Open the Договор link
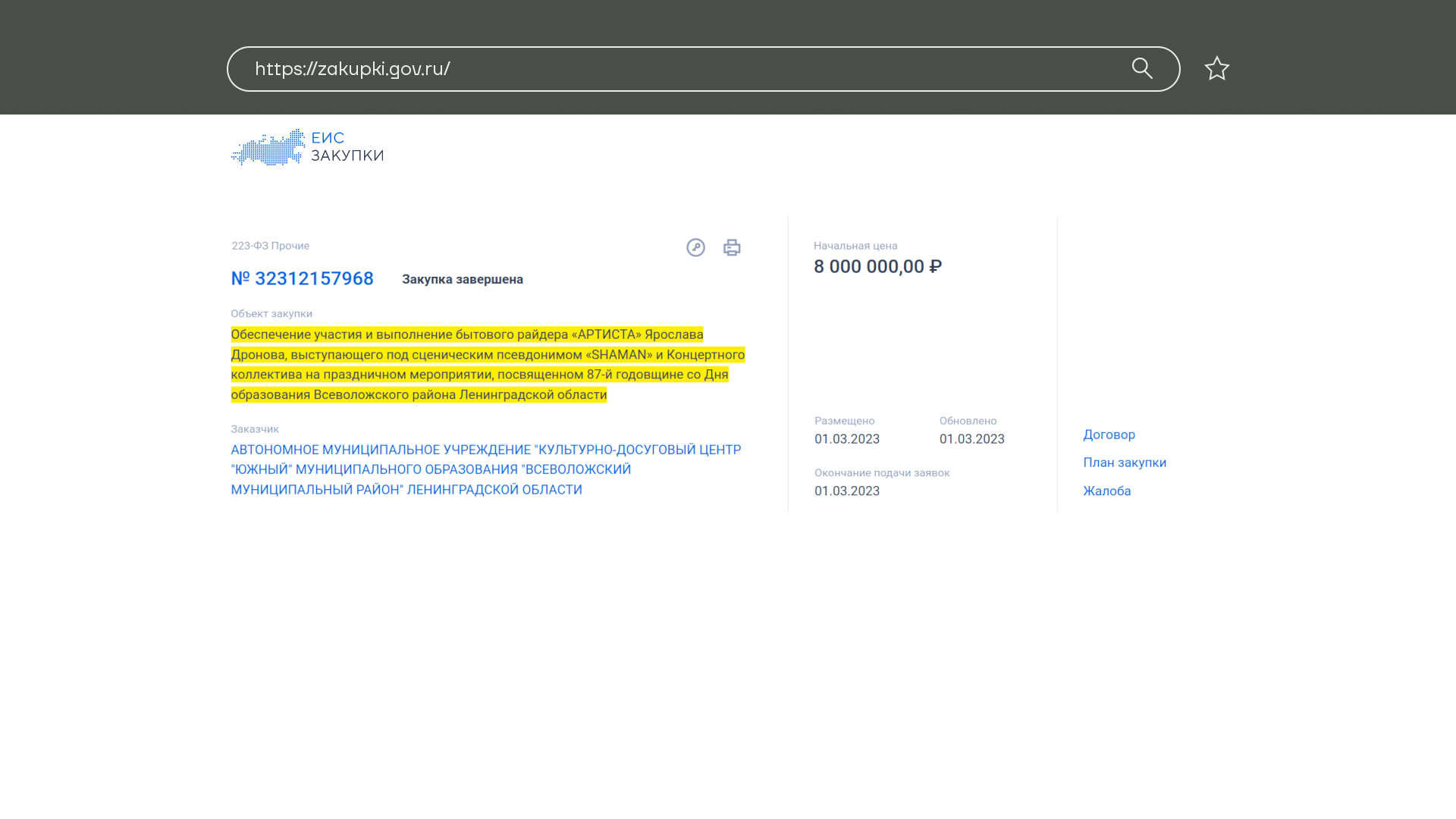 click(1109, 435)
